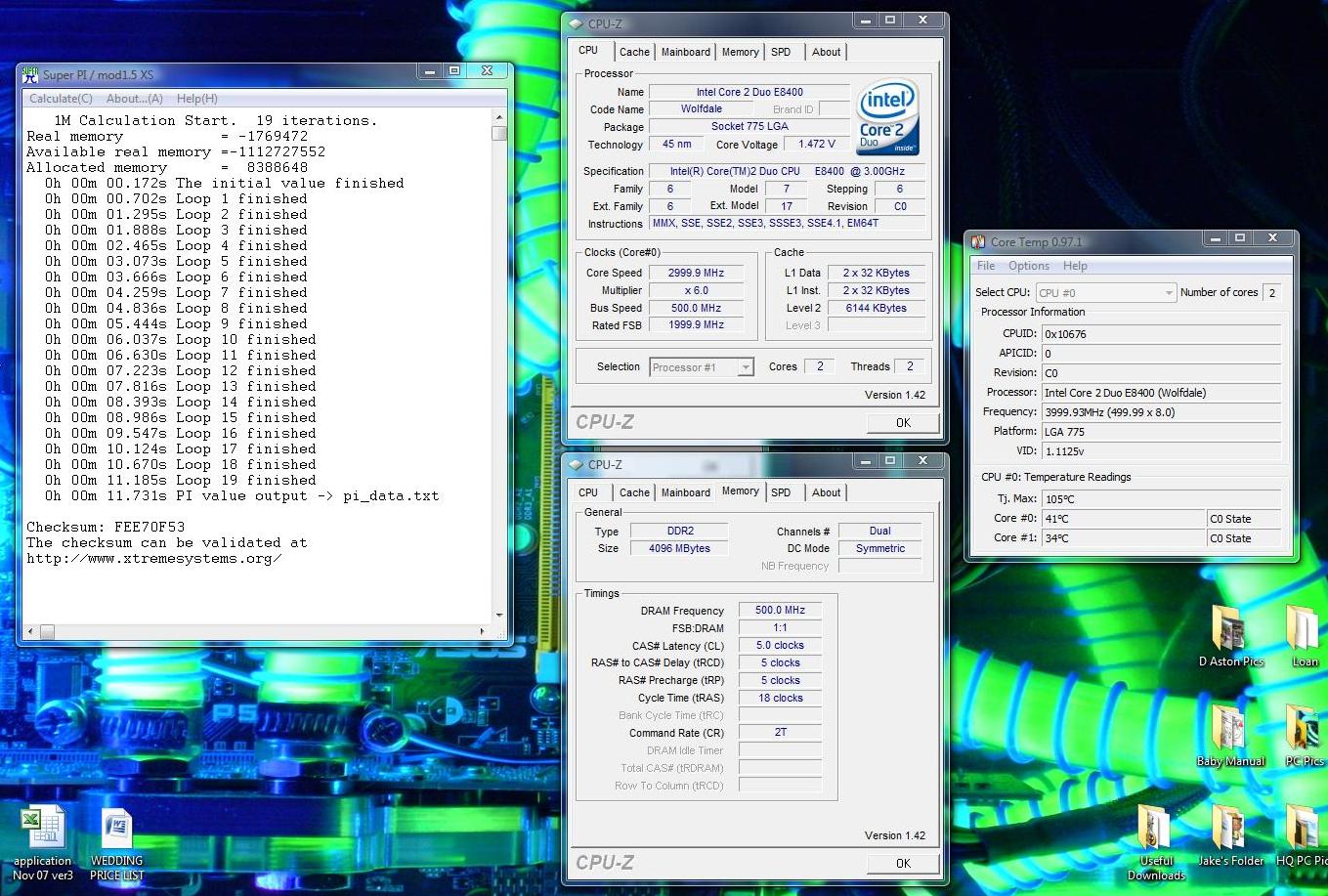The image size is (1328, 896).
Task: Click the CPUID value 0x10676 field
Action: pyautogui.click(x=1161, y=334)
